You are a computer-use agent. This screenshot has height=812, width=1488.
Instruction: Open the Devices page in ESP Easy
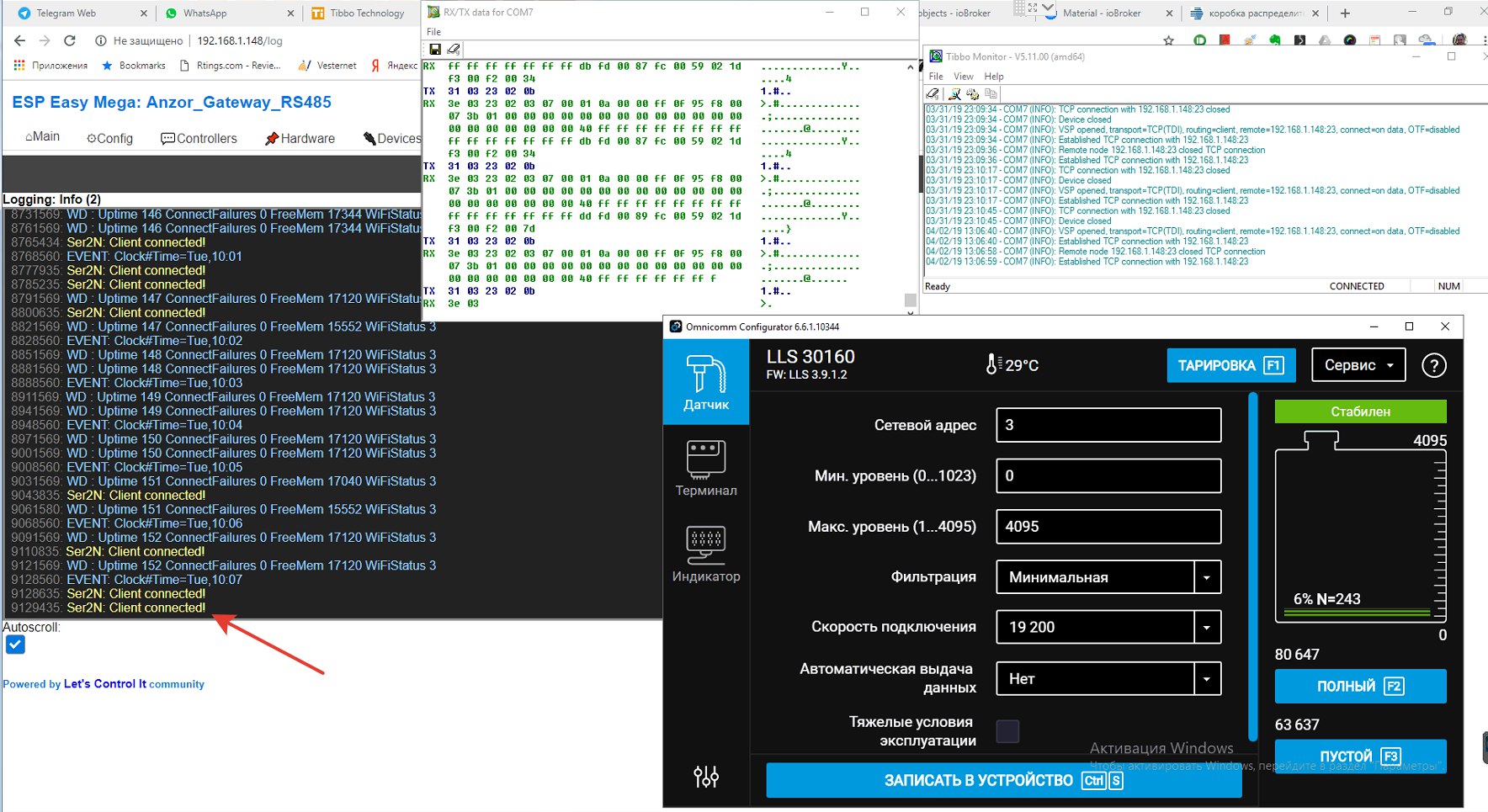pos(392,138)
